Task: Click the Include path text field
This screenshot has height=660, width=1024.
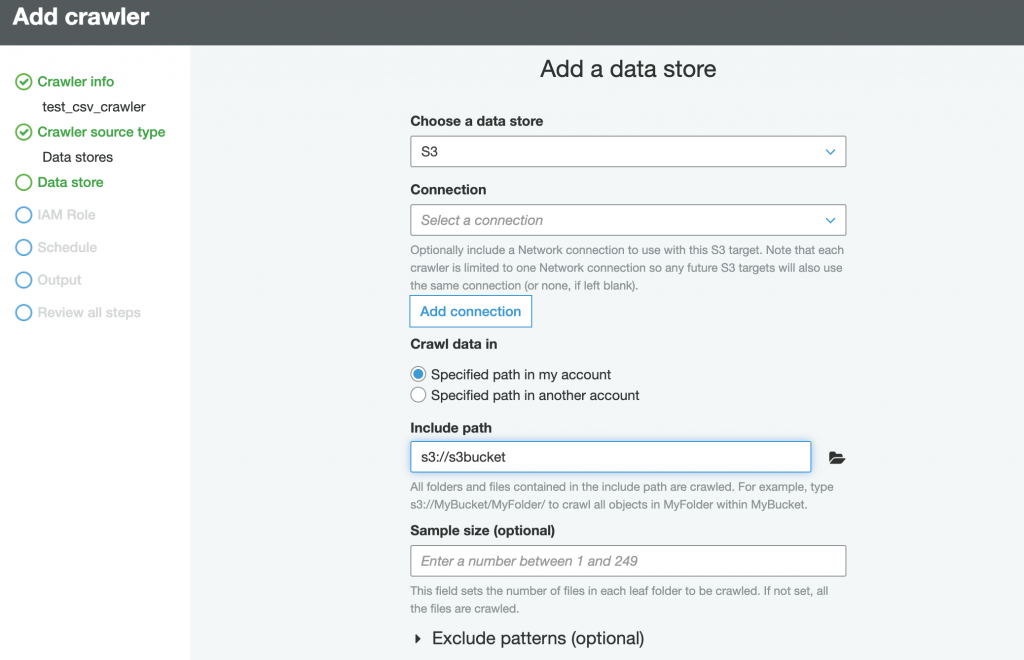Action: click(x=611, y=457)
